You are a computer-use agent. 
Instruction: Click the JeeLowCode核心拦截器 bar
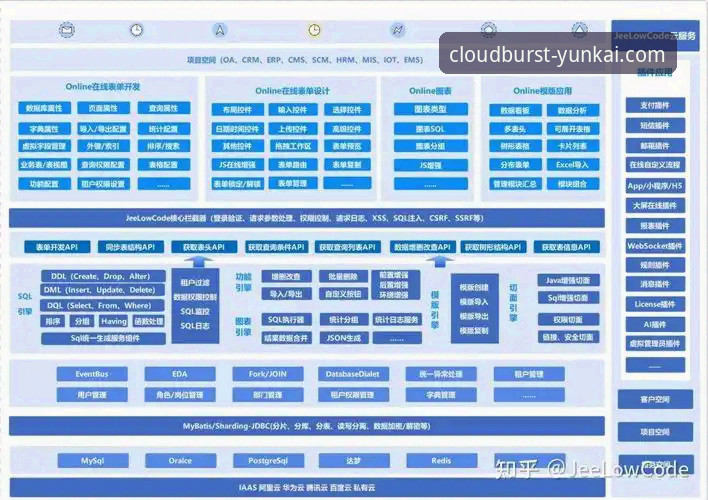307,218
